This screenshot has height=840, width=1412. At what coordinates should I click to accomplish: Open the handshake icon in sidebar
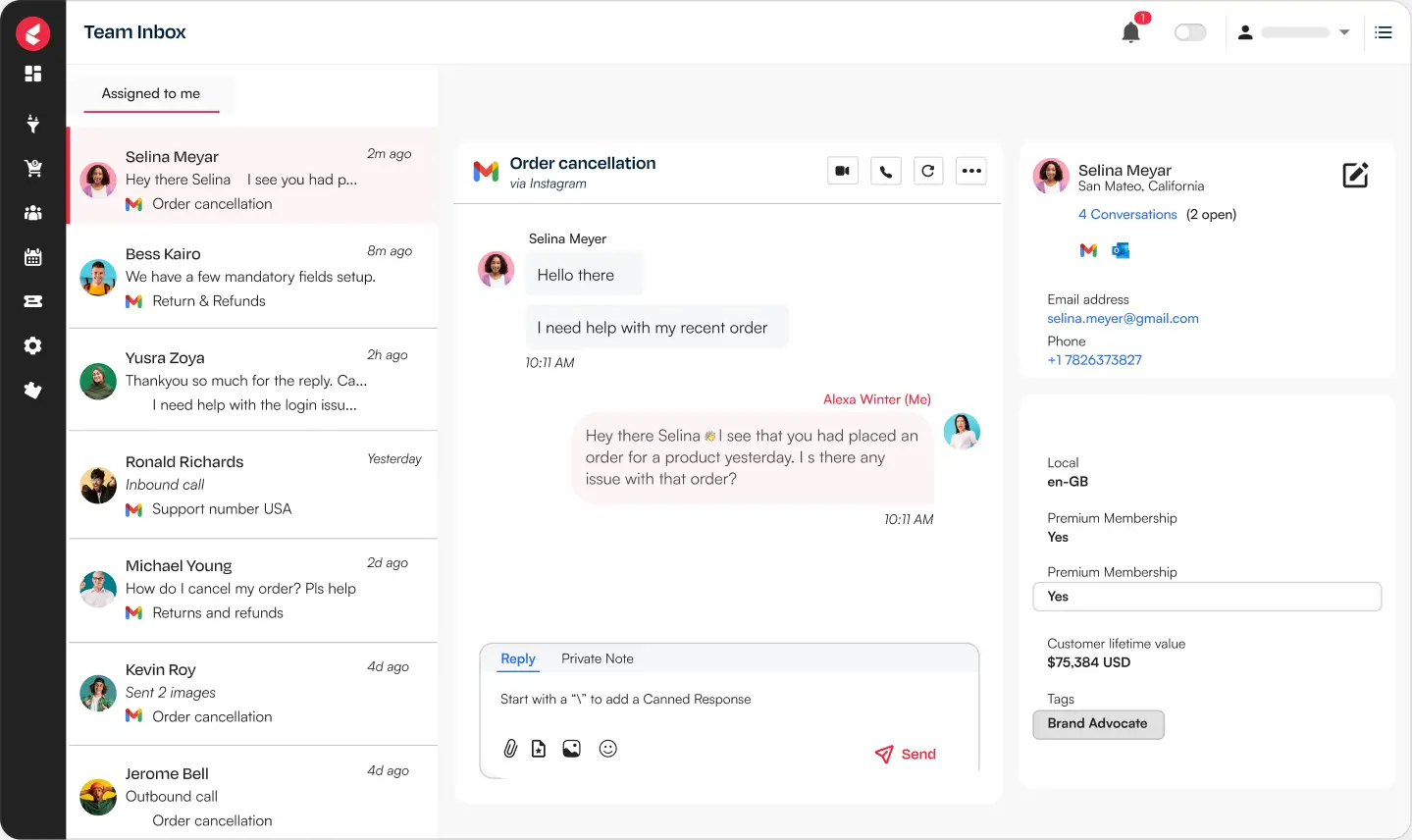(33, 391)
